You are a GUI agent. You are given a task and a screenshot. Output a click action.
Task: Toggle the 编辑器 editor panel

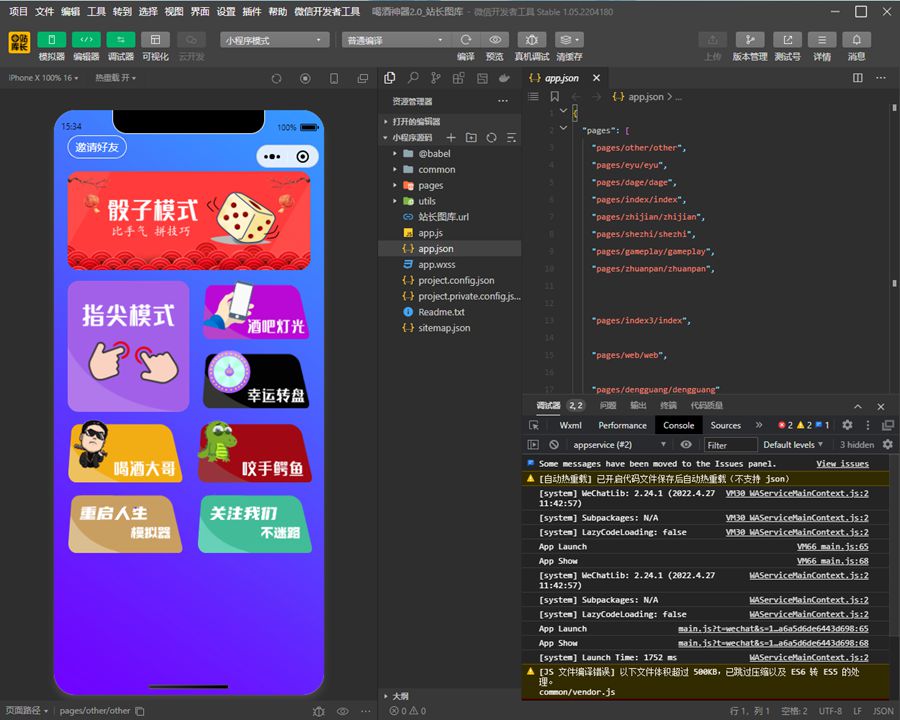(86, 40)
